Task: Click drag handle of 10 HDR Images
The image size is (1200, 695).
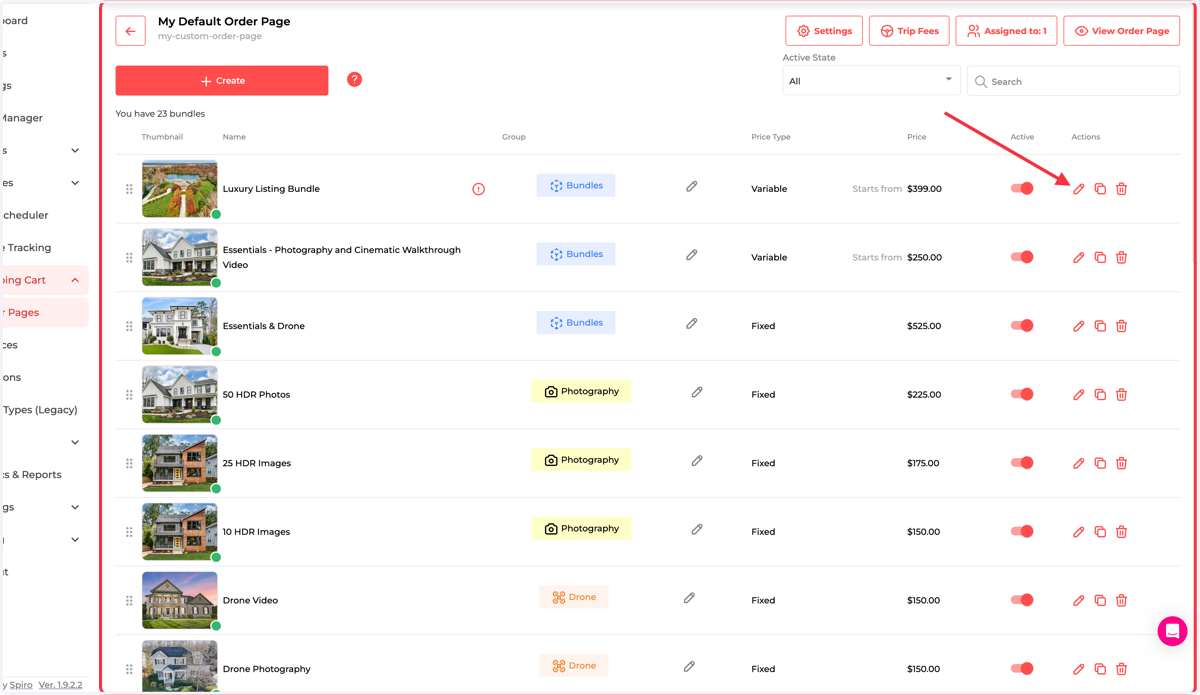Action: [129, 532]
